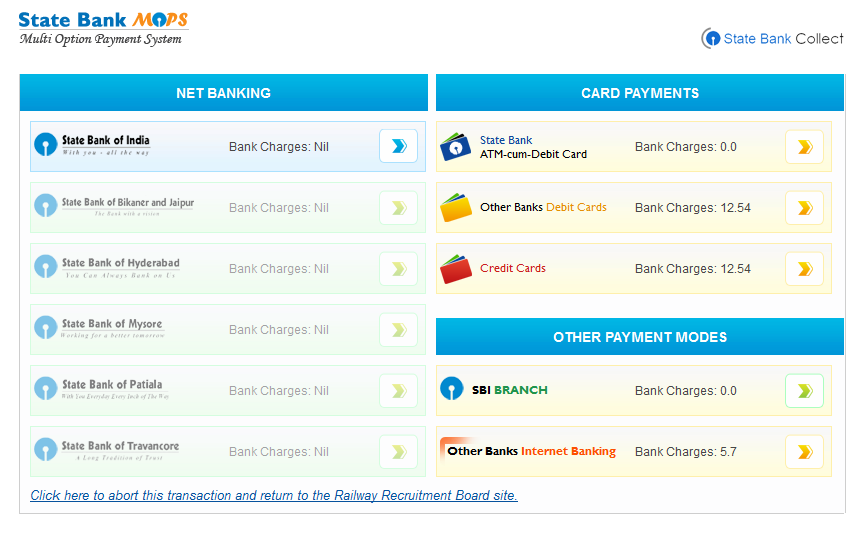The width and height of the screenshot is (866, 534).
Task: Choose Other Banks Internet Banking arrow
Action: point(804,452)
